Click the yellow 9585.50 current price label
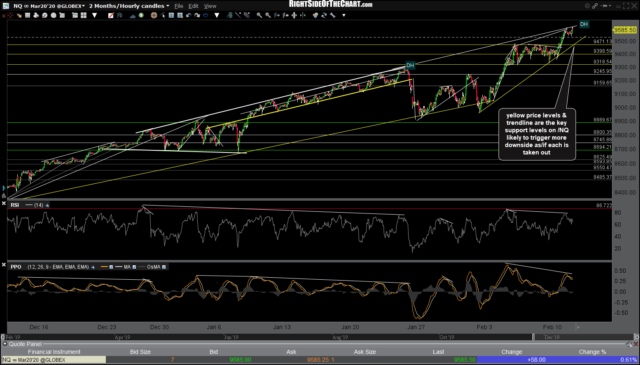 click(x=625, y=30)
